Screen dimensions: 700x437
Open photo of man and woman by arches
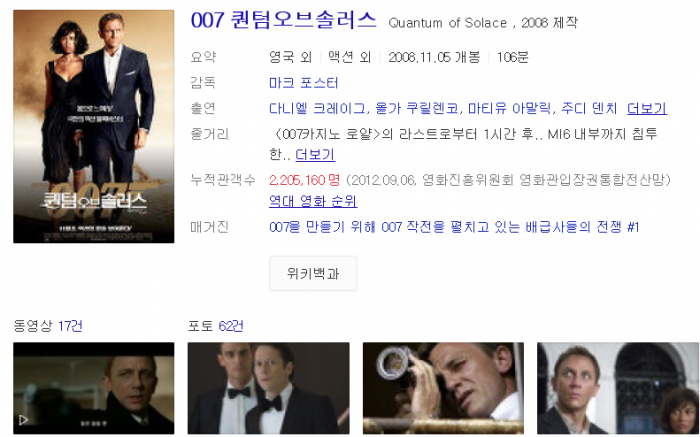pyautogui.click(x=618, y=388)
